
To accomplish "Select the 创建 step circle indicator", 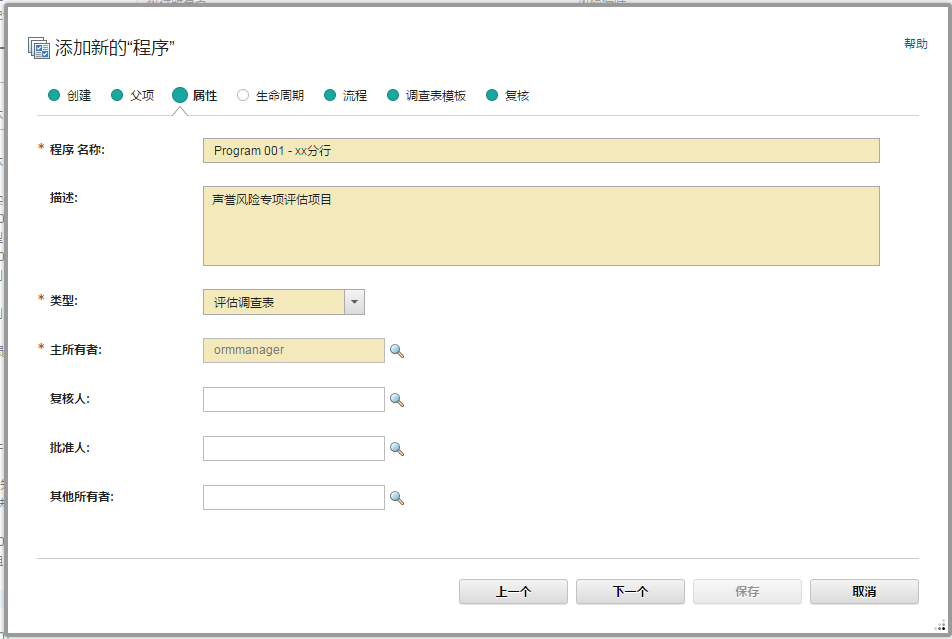I will click(54, 95).
